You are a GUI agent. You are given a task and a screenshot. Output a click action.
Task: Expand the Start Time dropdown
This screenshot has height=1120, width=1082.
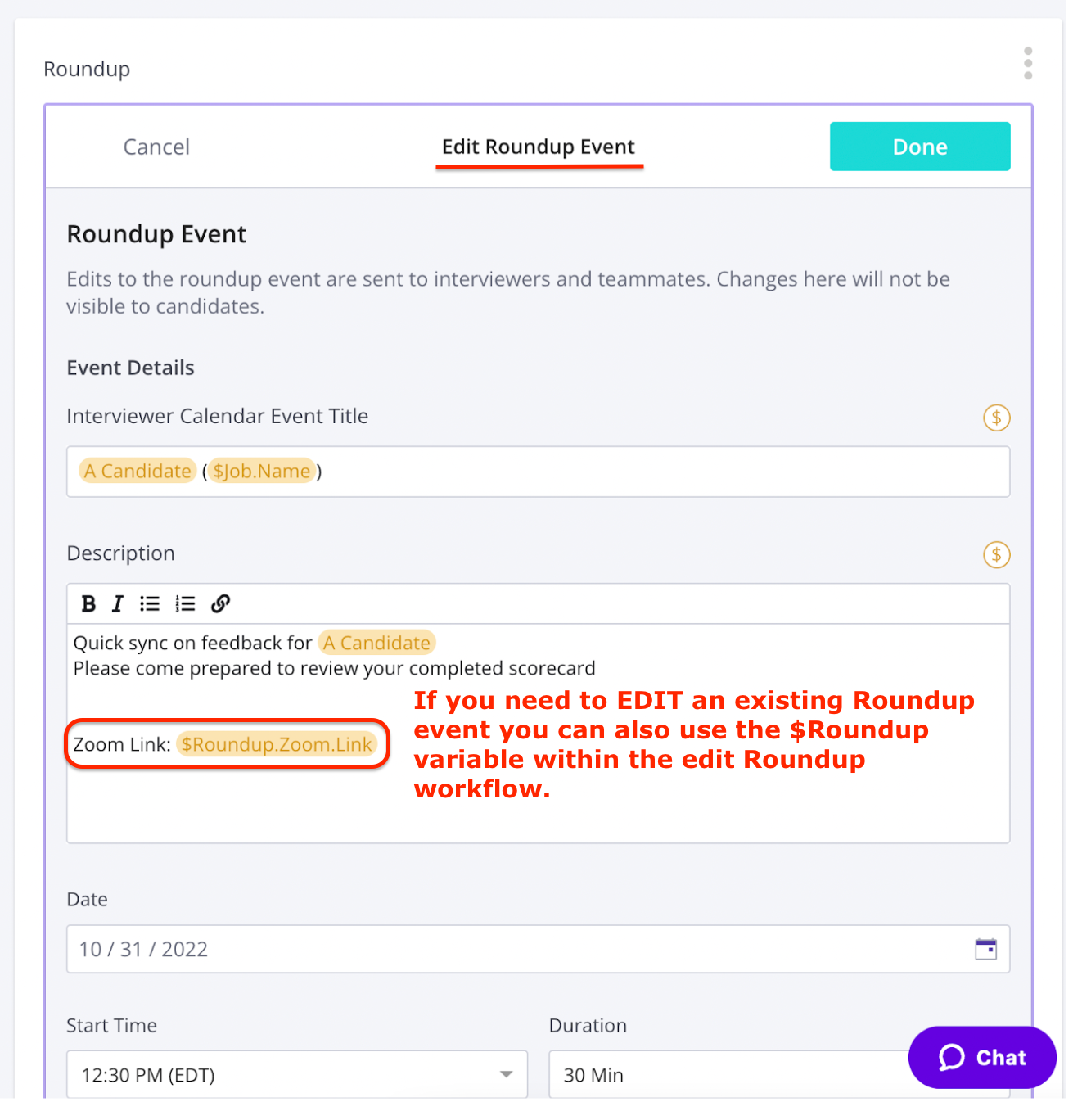[x=506, y=1074]
